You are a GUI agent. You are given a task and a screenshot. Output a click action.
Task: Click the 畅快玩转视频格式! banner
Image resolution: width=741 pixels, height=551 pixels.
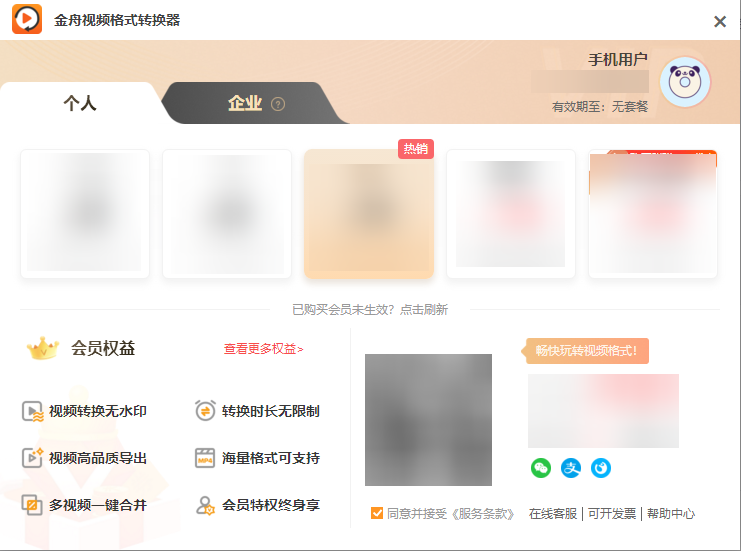point(586,351)
